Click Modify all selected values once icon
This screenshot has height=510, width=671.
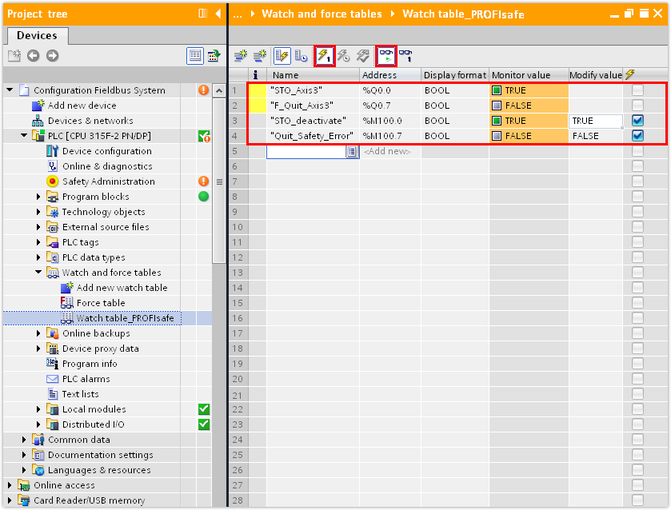(x=324, y=56)
